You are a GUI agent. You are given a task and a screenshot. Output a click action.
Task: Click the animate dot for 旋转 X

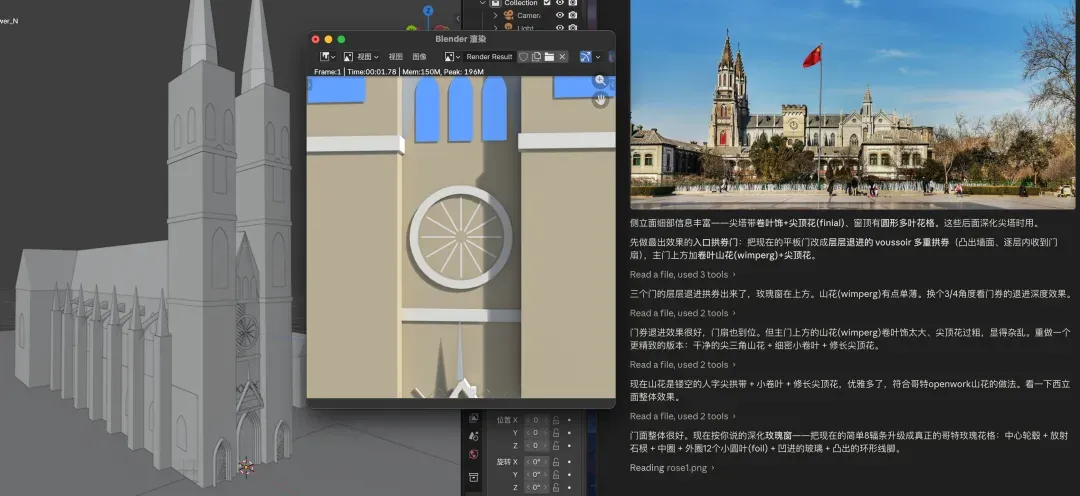(x=569, y=462)
